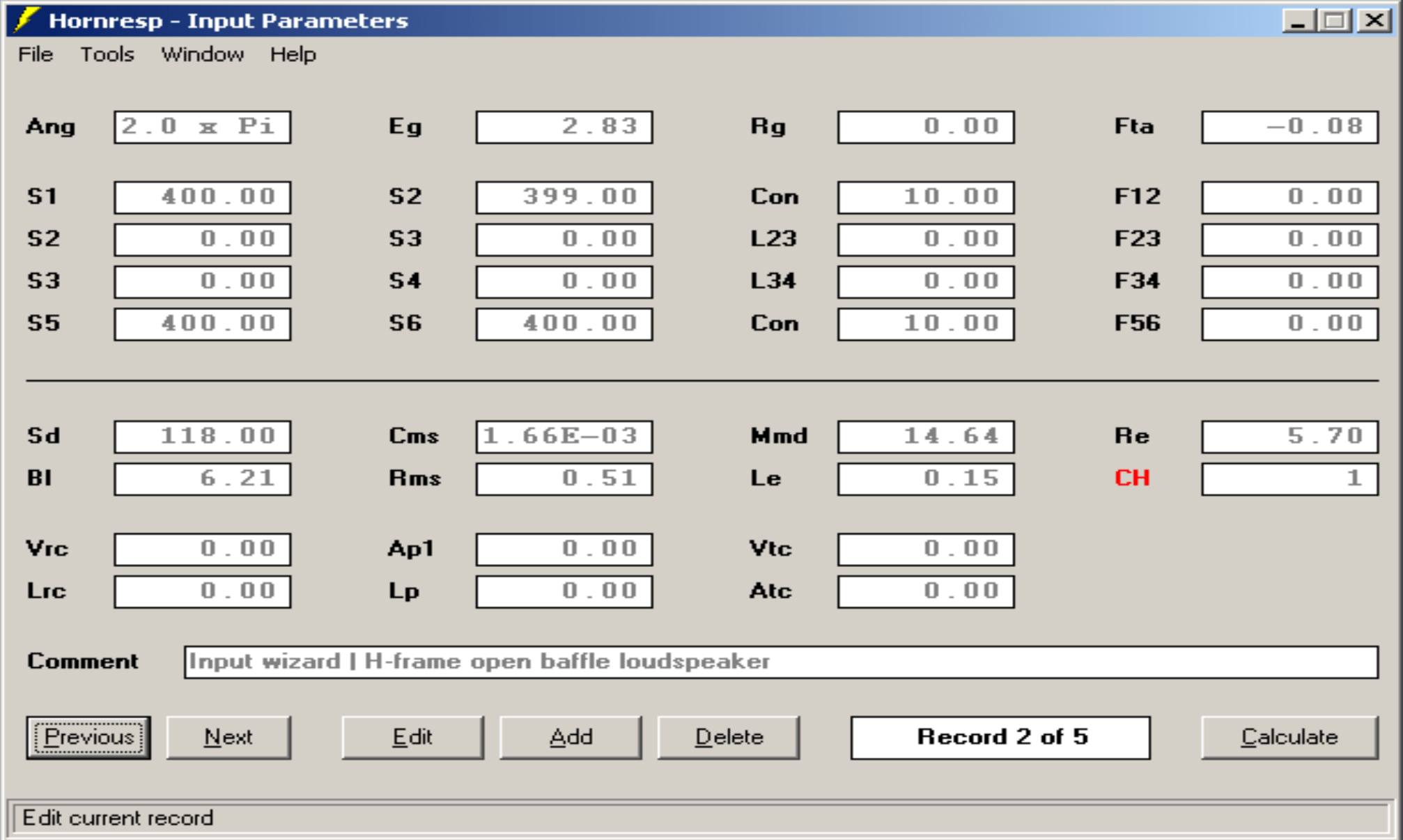Click the L34 input field

[926, 281]
